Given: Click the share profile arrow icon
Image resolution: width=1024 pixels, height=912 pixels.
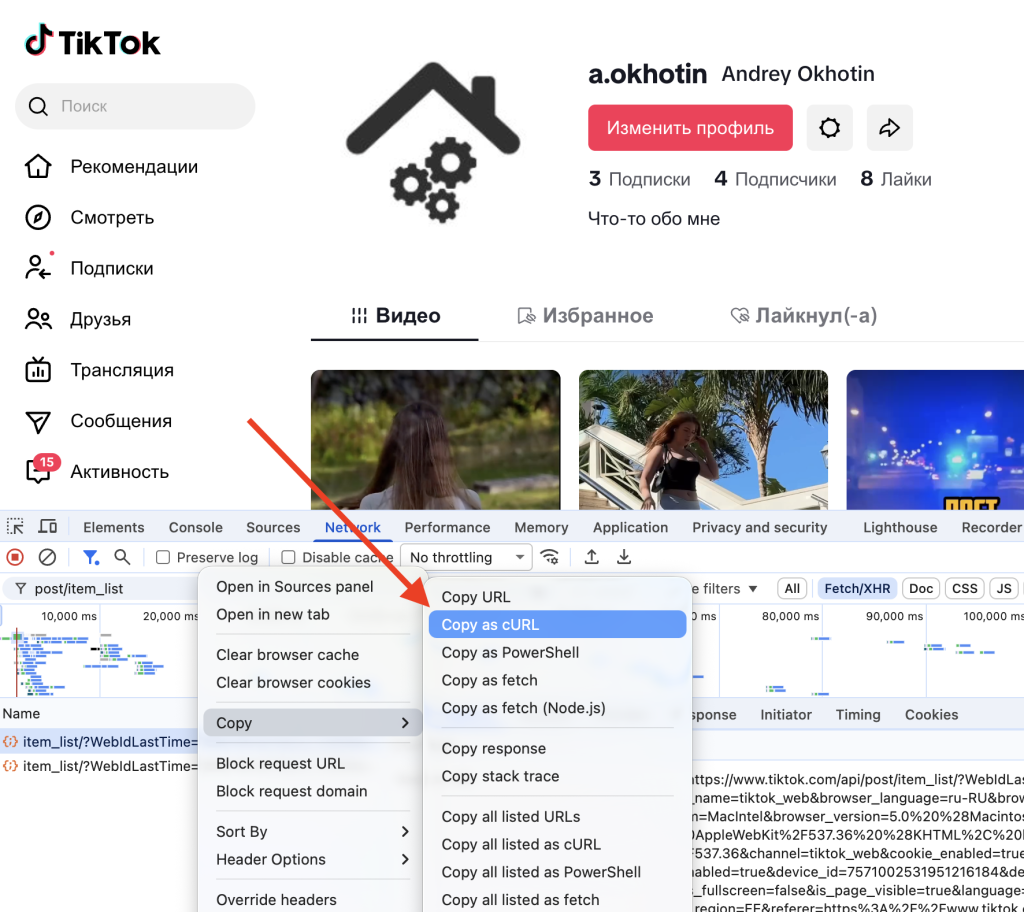Looking at the screenshot, I should point(889,128).
